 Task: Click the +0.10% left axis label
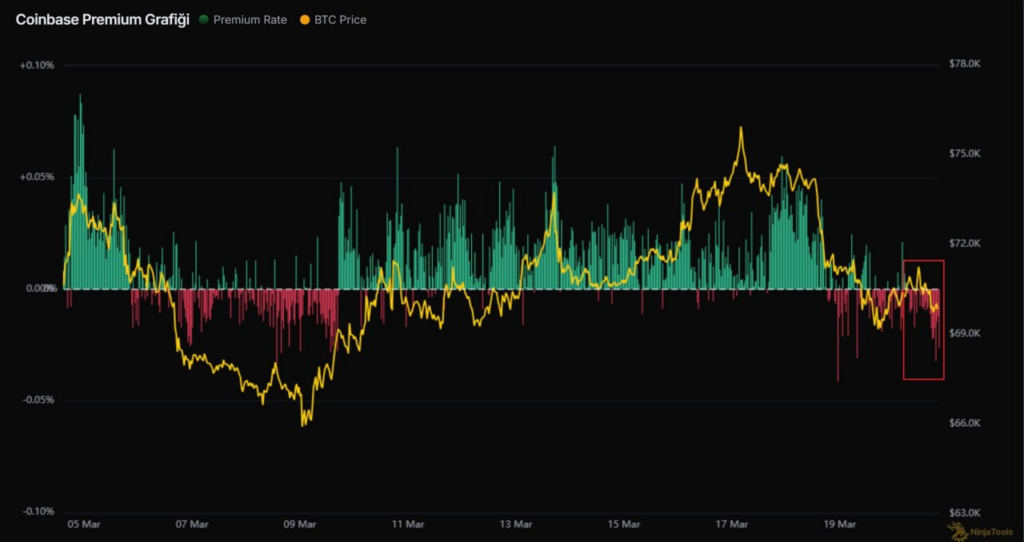tap(36, 66)
